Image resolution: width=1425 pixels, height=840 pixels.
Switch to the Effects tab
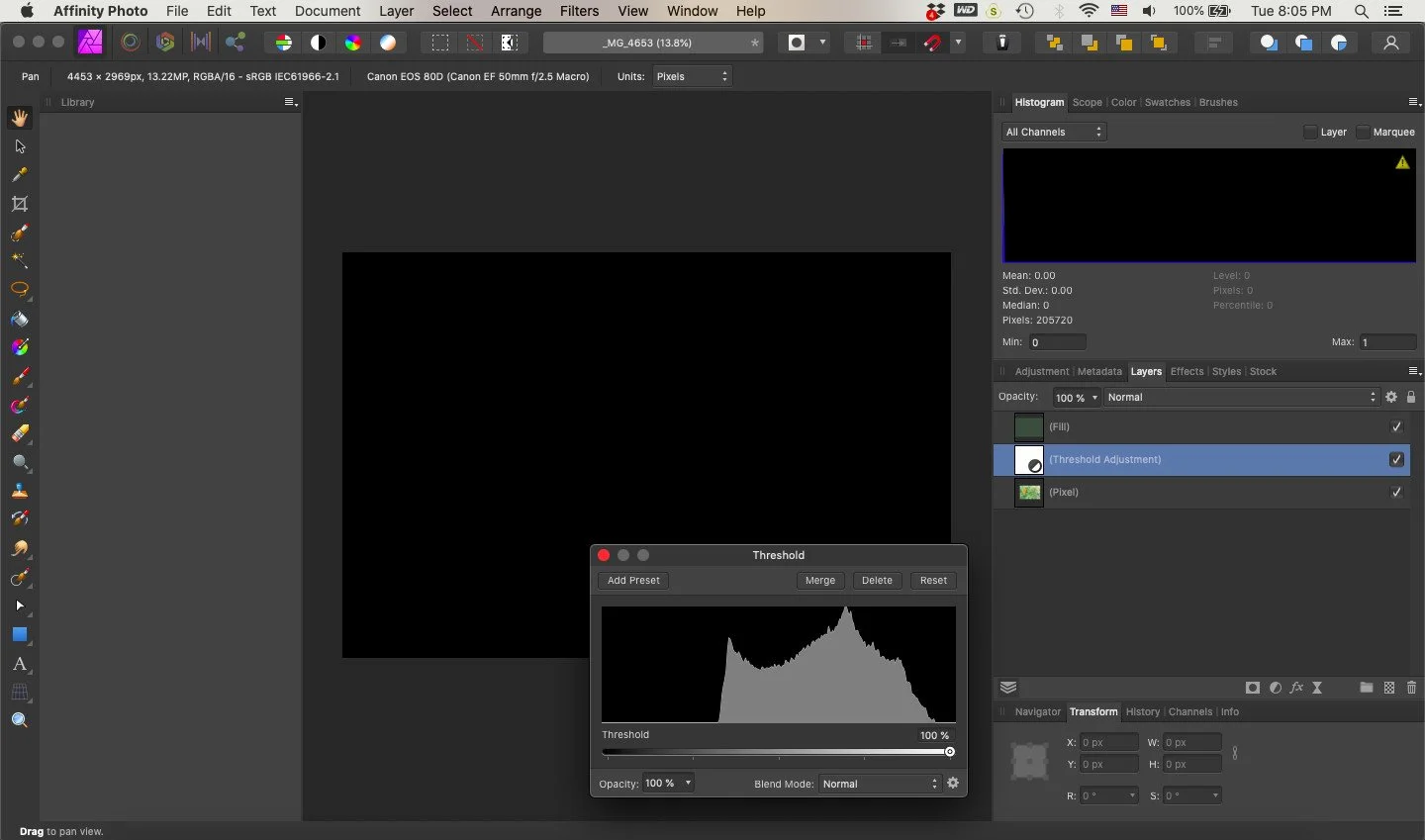pos(1187,371)
